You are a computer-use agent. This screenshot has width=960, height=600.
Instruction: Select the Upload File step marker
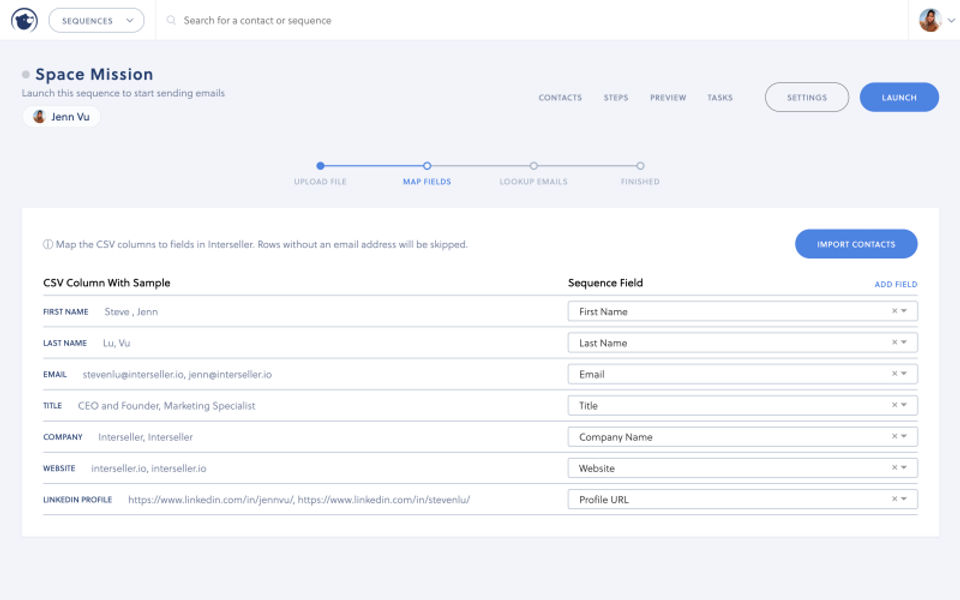click(x=320, y=165)
